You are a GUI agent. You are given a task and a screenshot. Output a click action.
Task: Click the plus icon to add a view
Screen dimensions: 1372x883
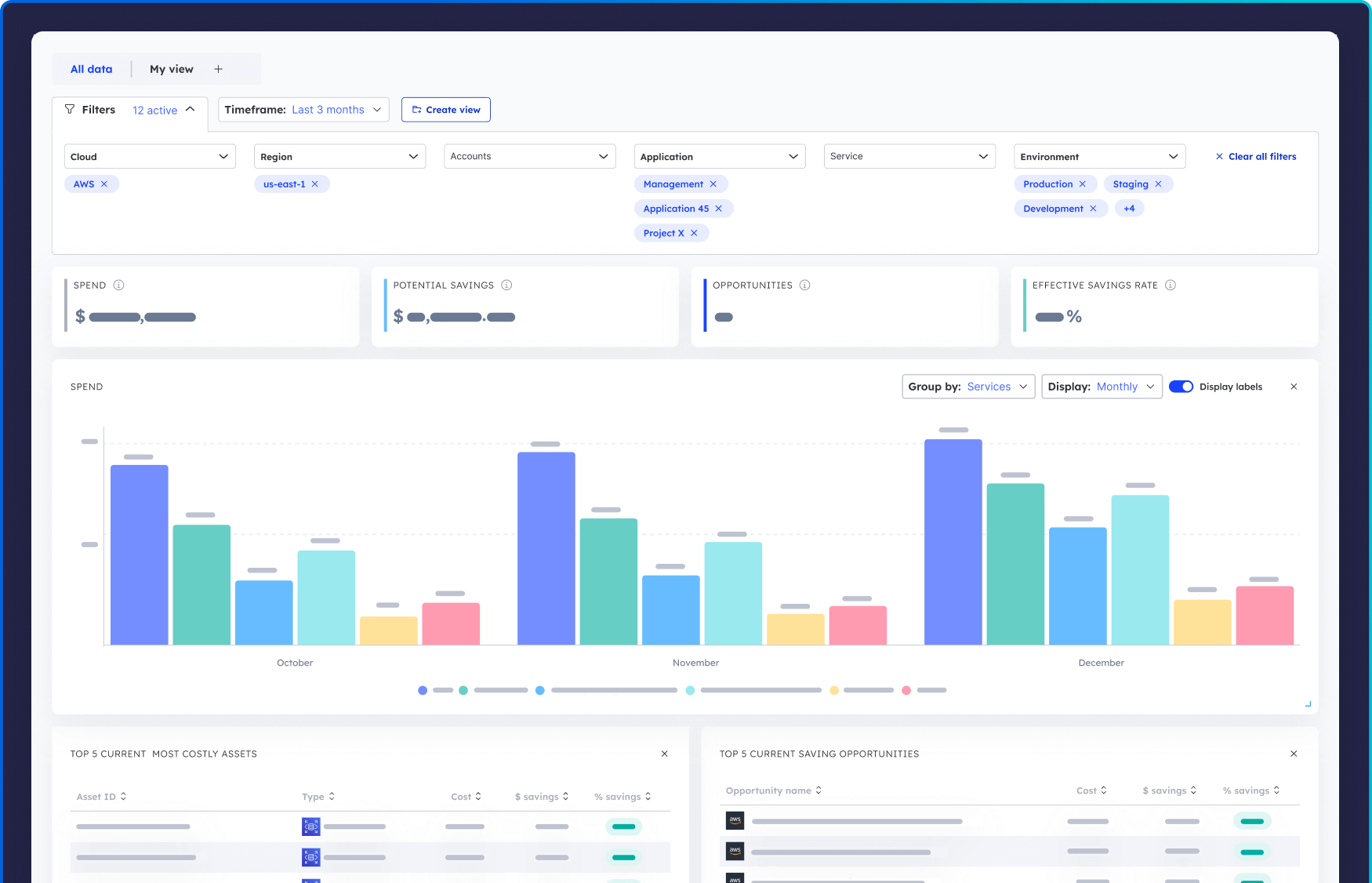[218, 69]
